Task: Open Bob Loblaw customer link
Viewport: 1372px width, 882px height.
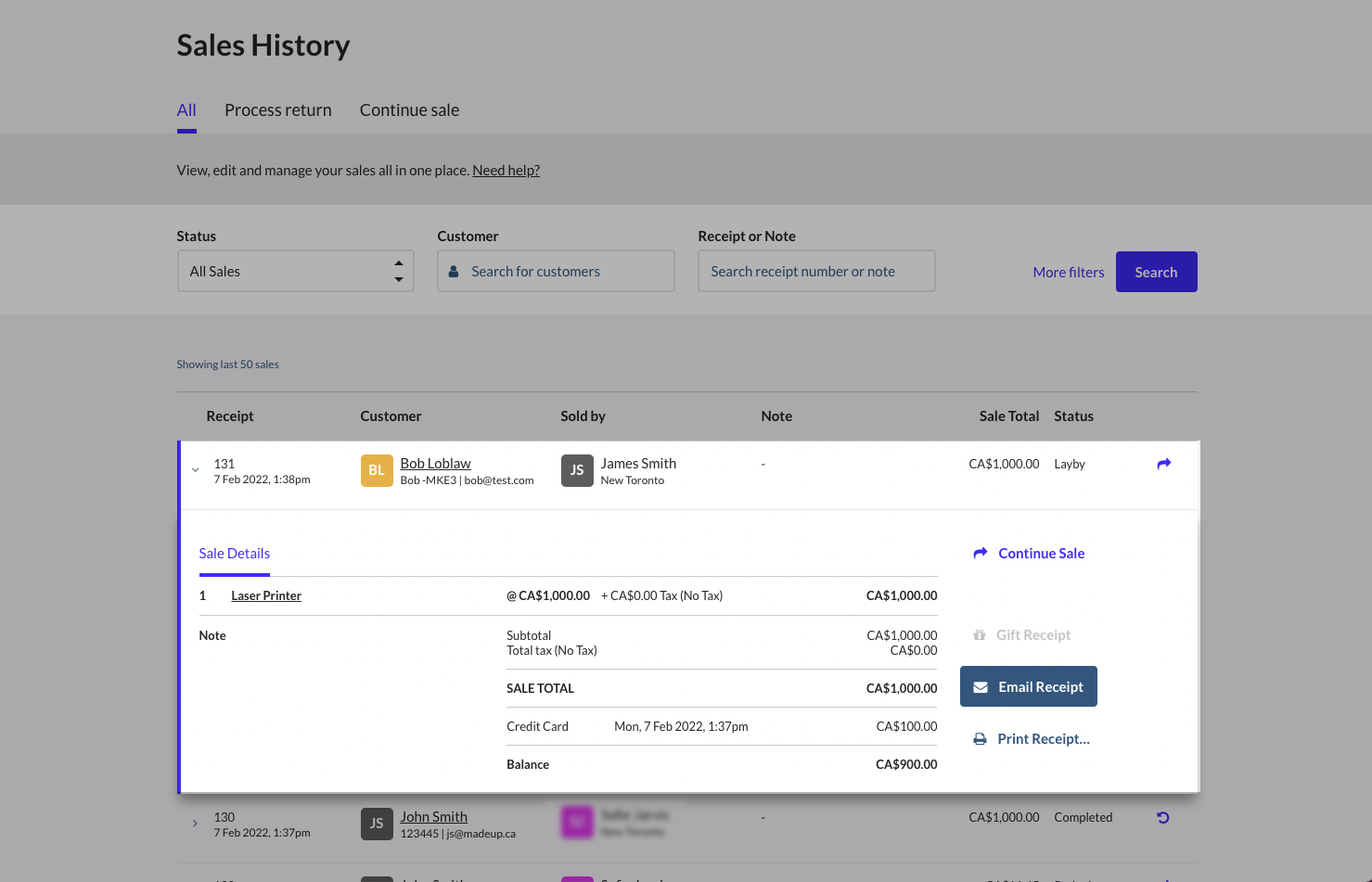Action: tap(436, 464)
